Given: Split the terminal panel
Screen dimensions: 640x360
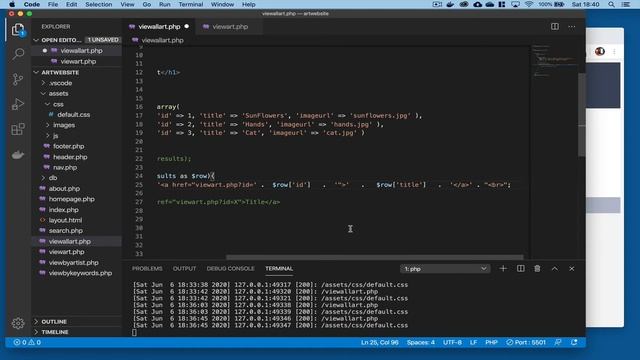Looking at the screenshot, I should click(x=520, y=269).
